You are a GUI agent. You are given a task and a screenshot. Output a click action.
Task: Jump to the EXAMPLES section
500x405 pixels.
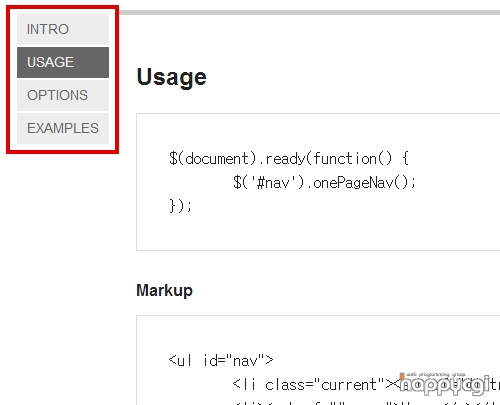tap(63, 128)
